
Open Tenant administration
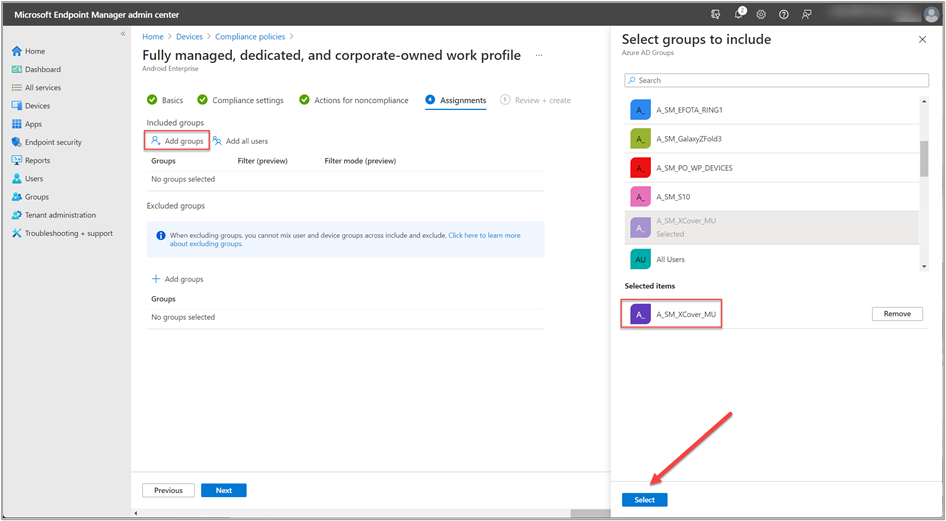(x=54, y=215)
